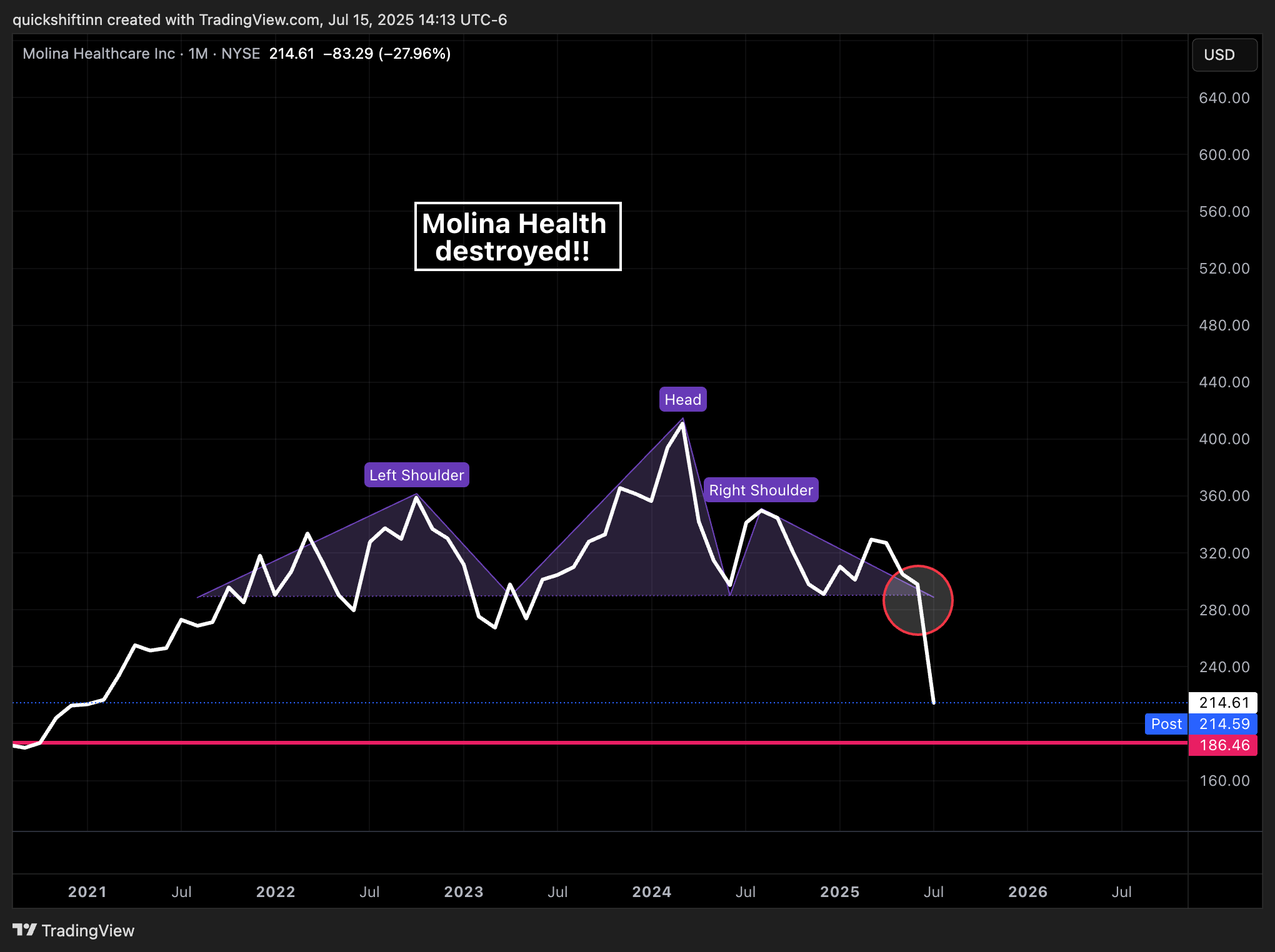Select the Left Shoulder label
Image resolution: width=1275 pixels, height=952 pixels.
pos(417,475)
